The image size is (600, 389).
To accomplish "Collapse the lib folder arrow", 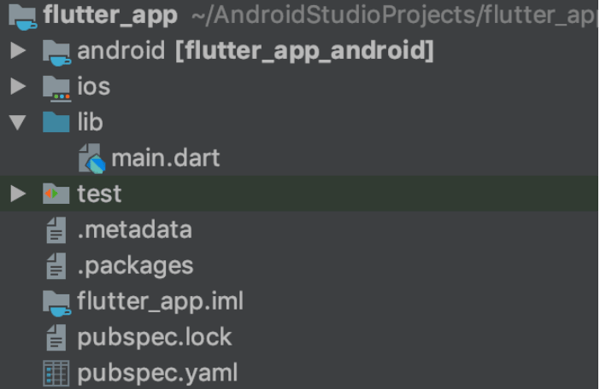I will [18, 122].
